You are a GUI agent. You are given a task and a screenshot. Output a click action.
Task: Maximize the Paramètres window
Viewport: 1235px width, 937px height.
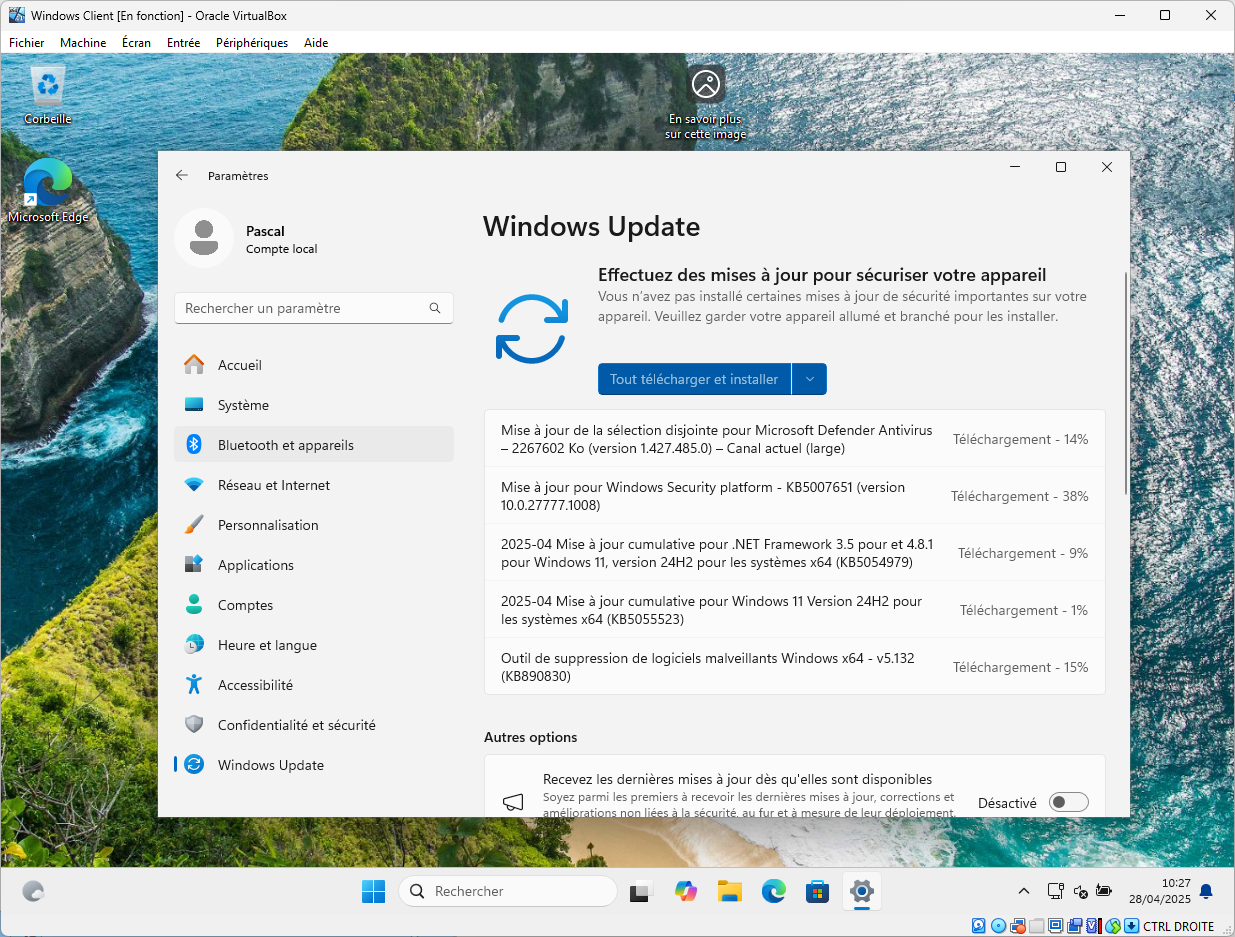click(x=1061, y=167)
